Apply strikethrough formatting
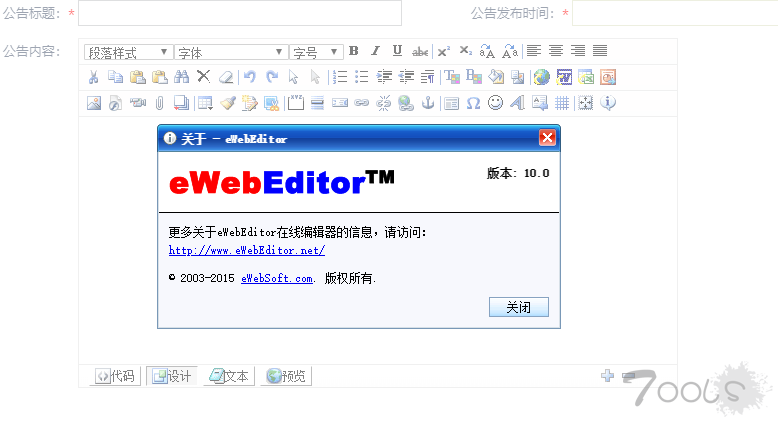 420,51
